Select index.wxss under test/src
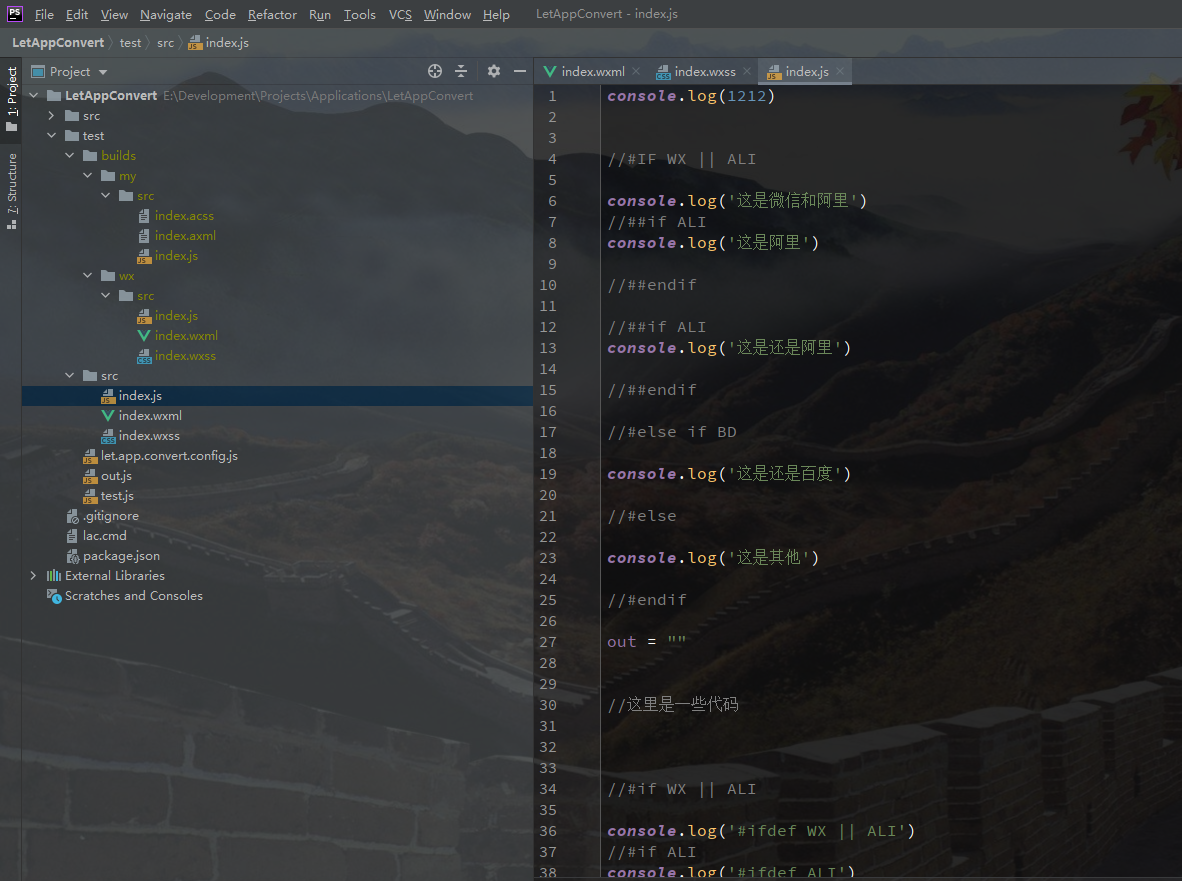The height and width of the screenshot is (881, 1182). pyautogui.click(x=149, y=436)
